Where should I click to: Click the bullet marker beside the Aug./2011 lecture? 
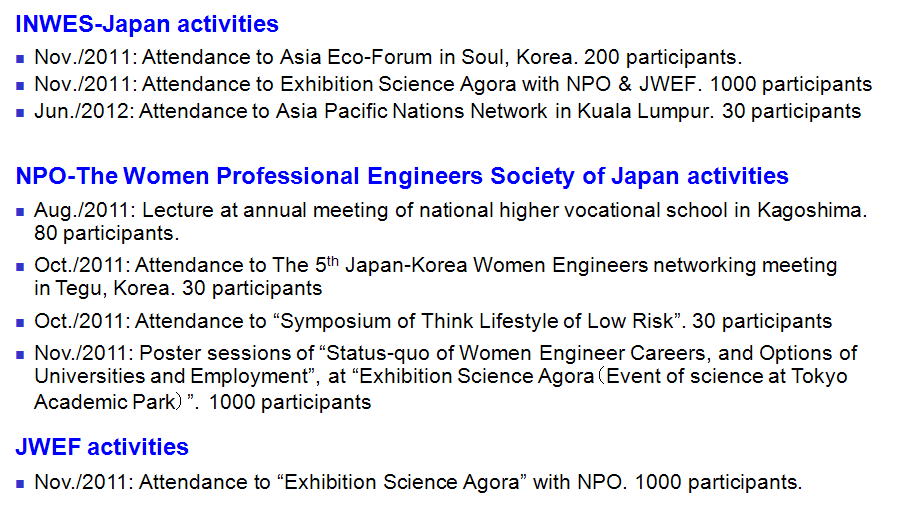click(21, 212)
